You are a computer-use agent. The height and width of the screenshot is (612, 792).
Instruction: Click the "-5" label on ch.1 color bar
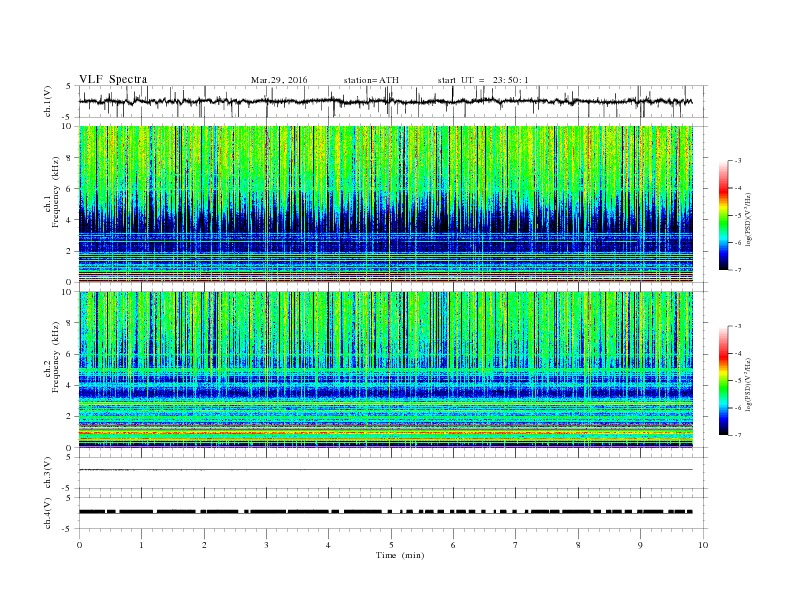pos(738,215)
